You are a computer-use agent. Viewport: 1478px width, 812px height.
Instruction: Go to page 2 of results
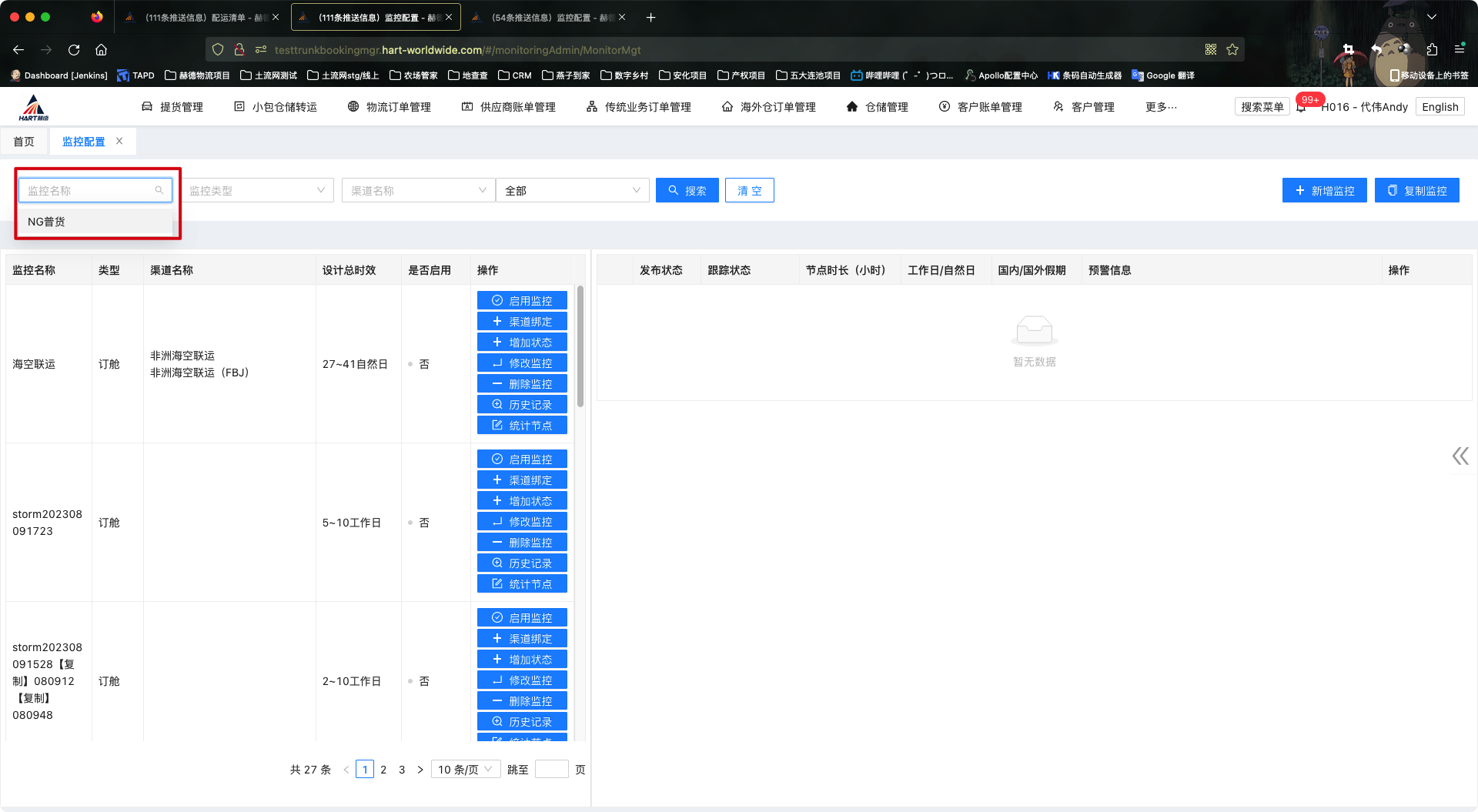(383, 770)
